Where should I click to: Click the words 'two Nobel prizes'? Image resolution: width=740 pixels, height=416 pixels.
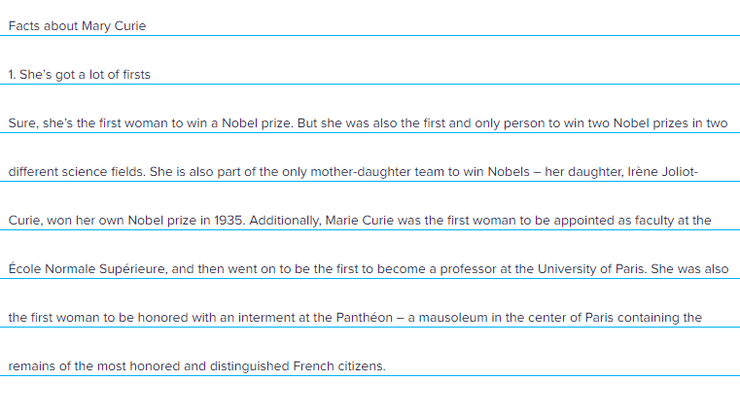coord(638,123)
